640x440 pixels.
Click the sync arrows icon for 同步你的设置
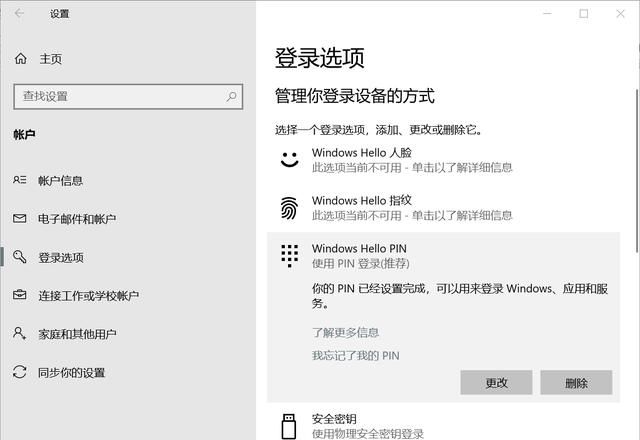pyautogui.click(x=20, y=372)
